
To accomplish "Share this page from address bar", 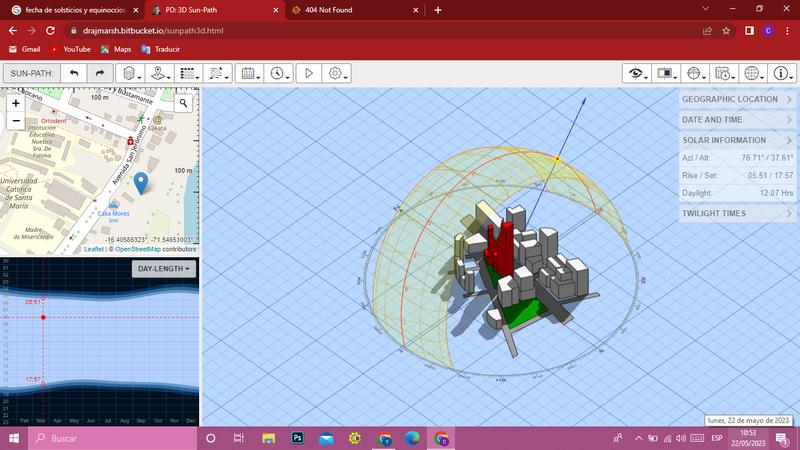I will pyautogui.click(x=707, y=31).
